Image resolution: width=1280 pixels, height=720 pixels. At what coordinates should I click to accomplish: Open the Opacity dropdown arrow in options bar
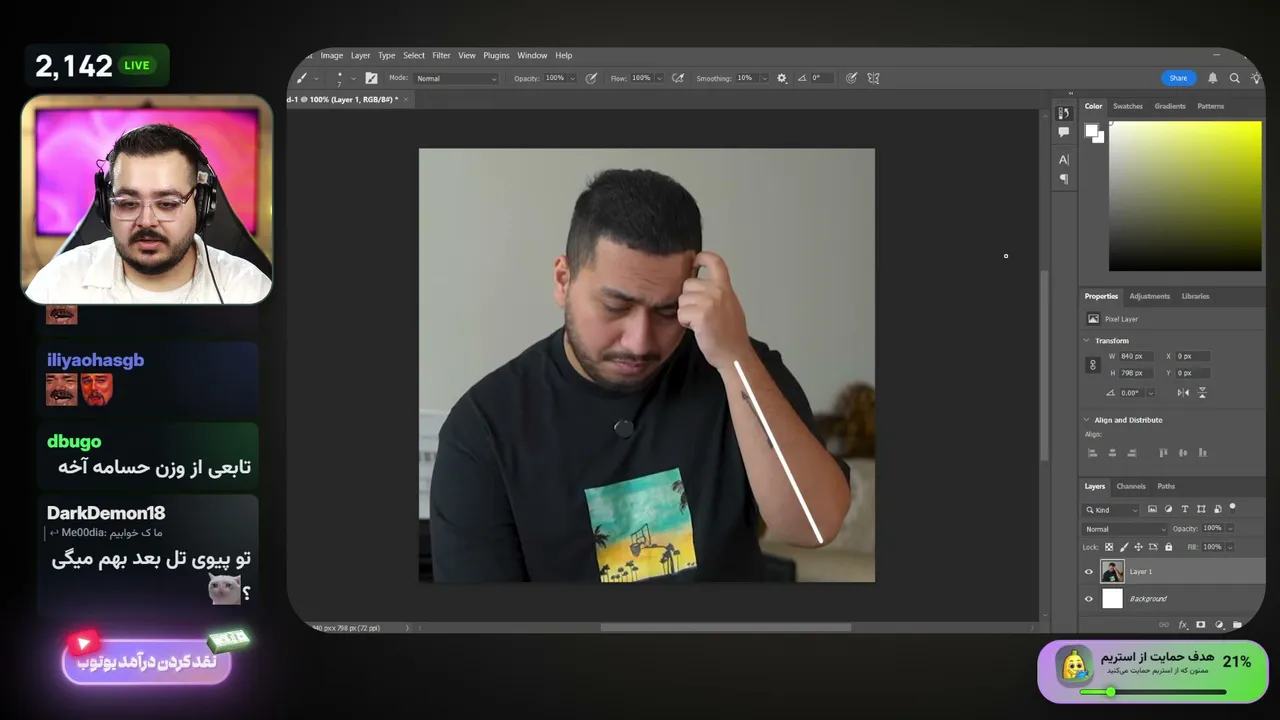pyautogui.click(x=572, y=78)
